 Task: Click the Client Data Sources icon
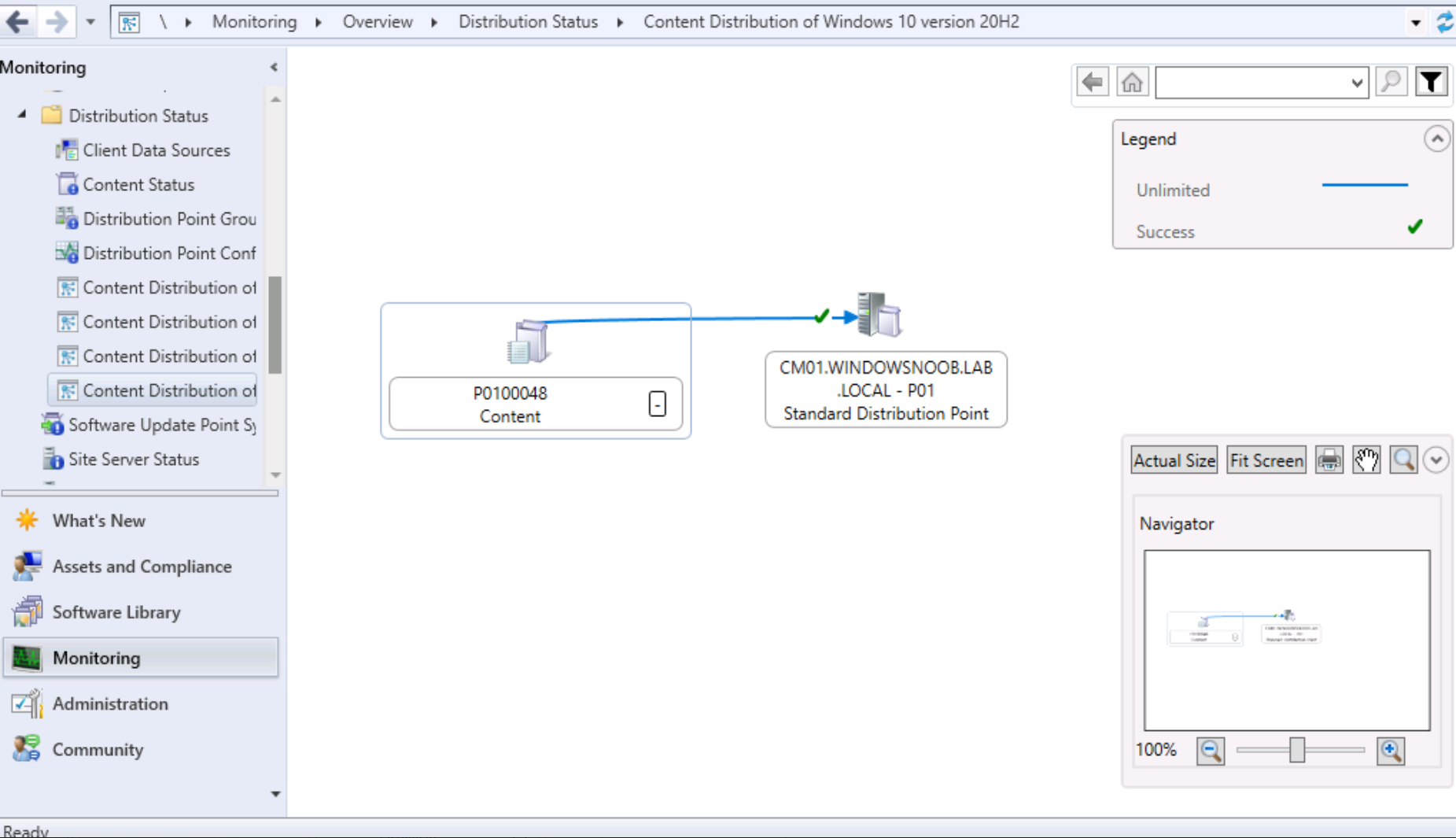67,150
